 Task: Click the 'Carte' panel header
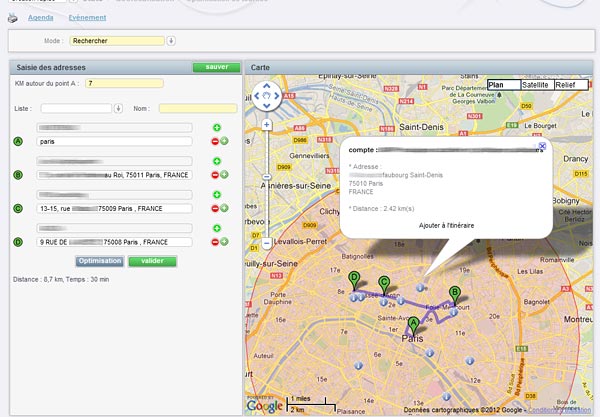tap(419, 67)
